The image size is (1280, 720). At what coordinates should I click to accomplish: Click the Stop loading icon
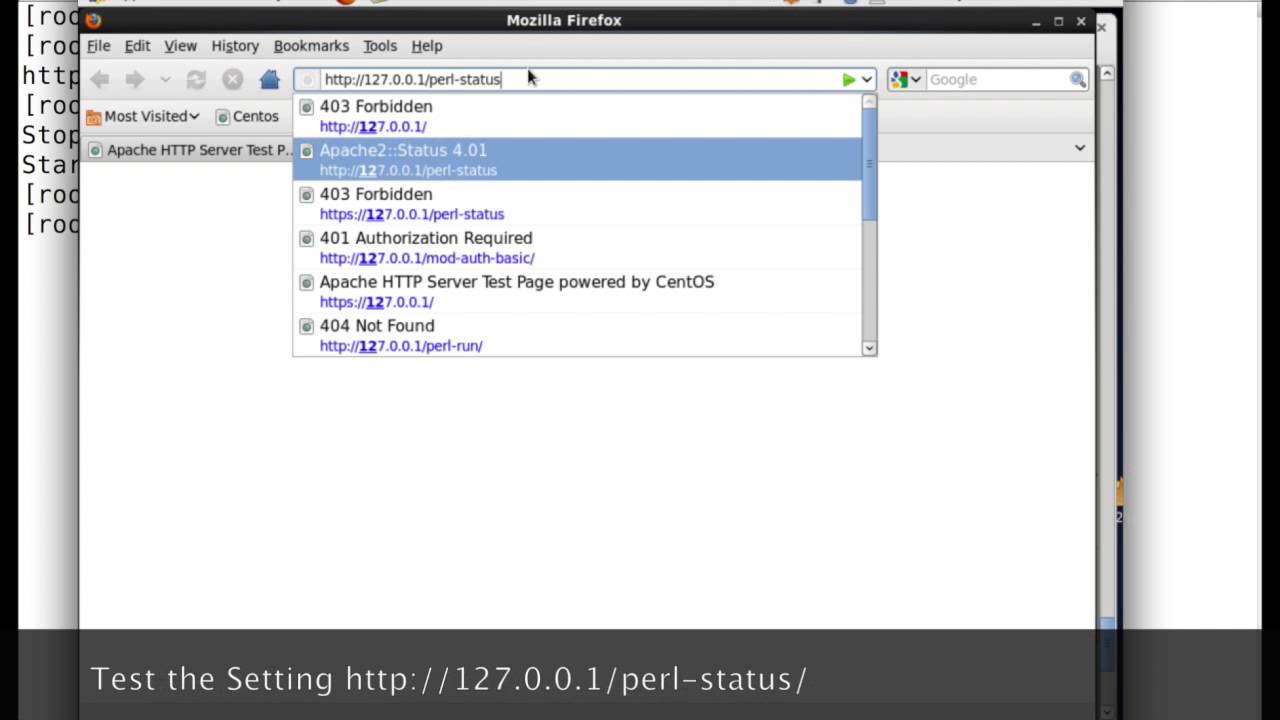tap(232, 79)
